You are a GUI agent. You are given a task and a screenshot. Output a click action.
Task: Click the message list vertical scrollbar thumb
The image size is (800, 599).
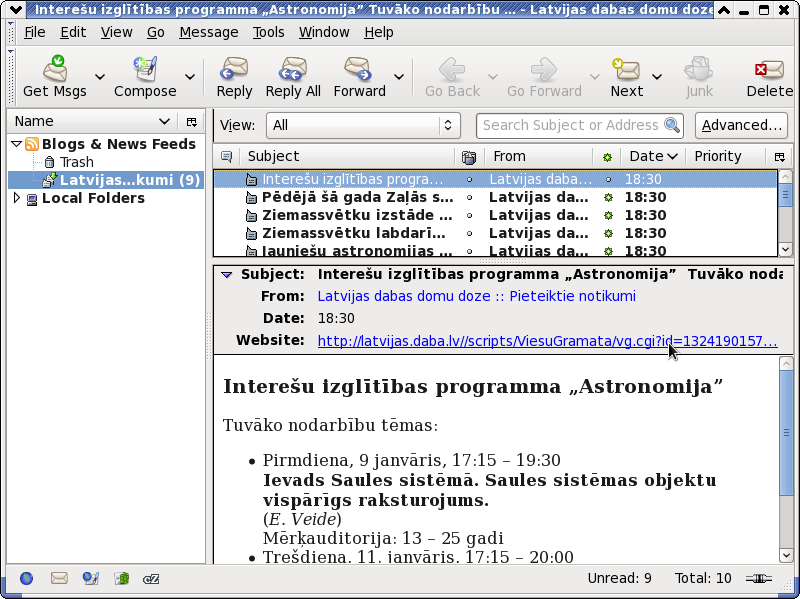(x=785, y=195)
